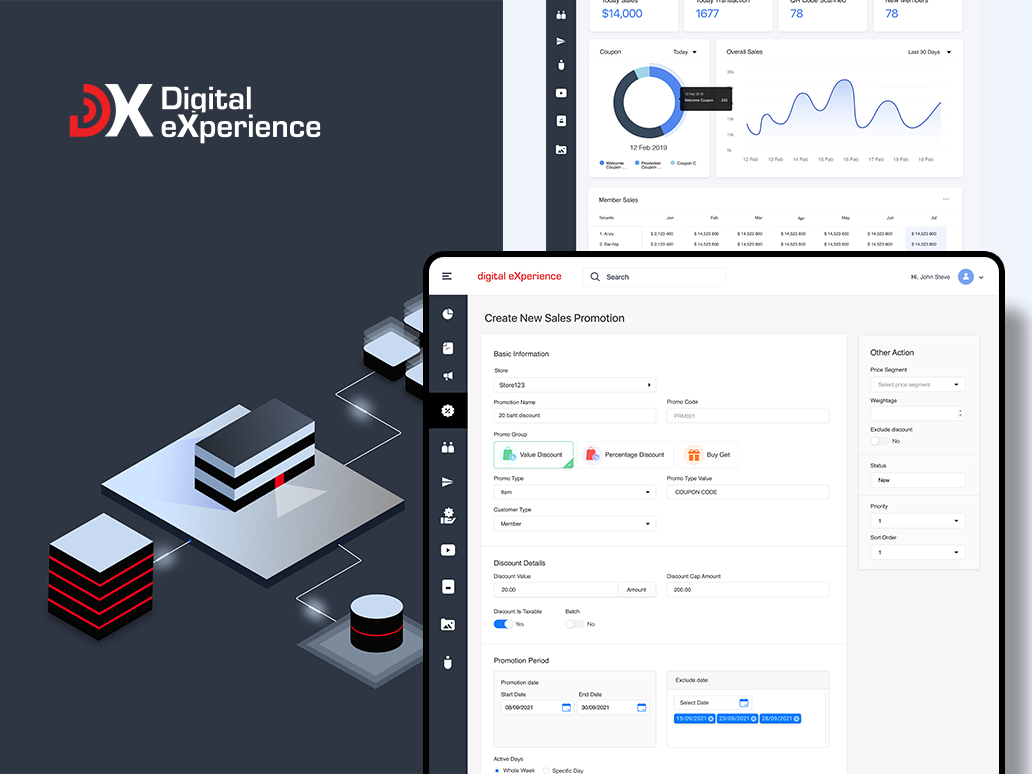This screenshot has height=774, width=1032.
Task: Click the Start Date calendar icon
Action: [566, 707]
